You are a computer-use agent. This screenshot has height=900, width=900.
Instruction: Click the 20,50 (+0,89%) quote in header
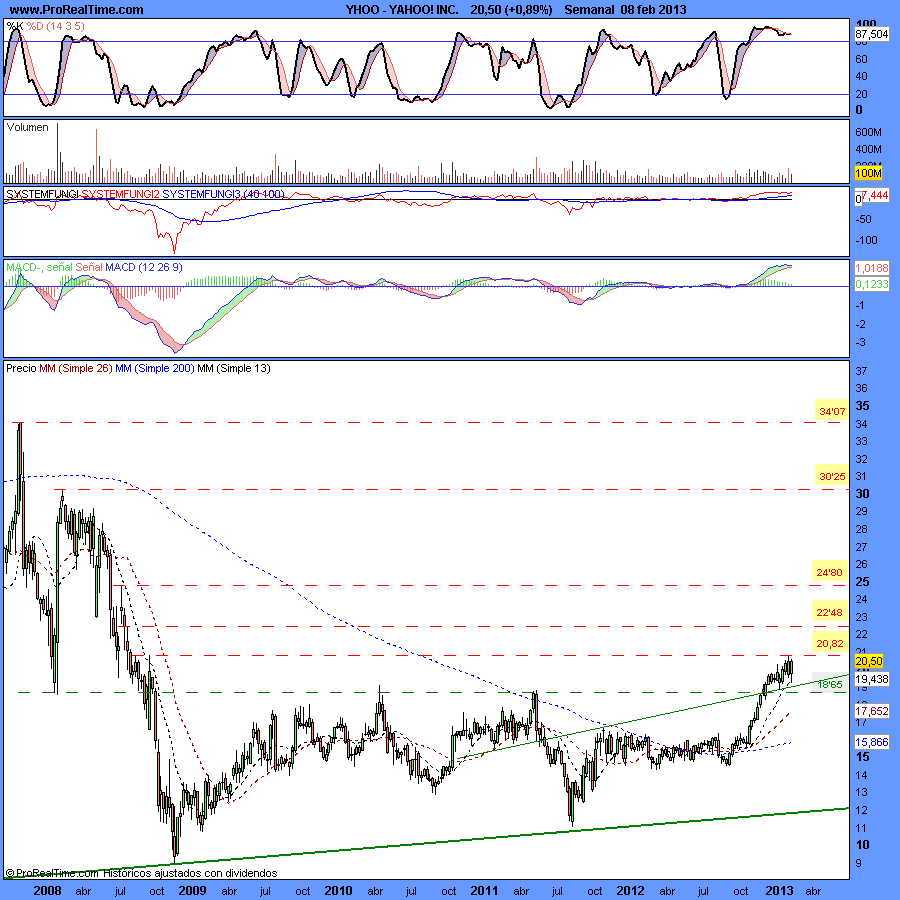(x=511, y=10)
